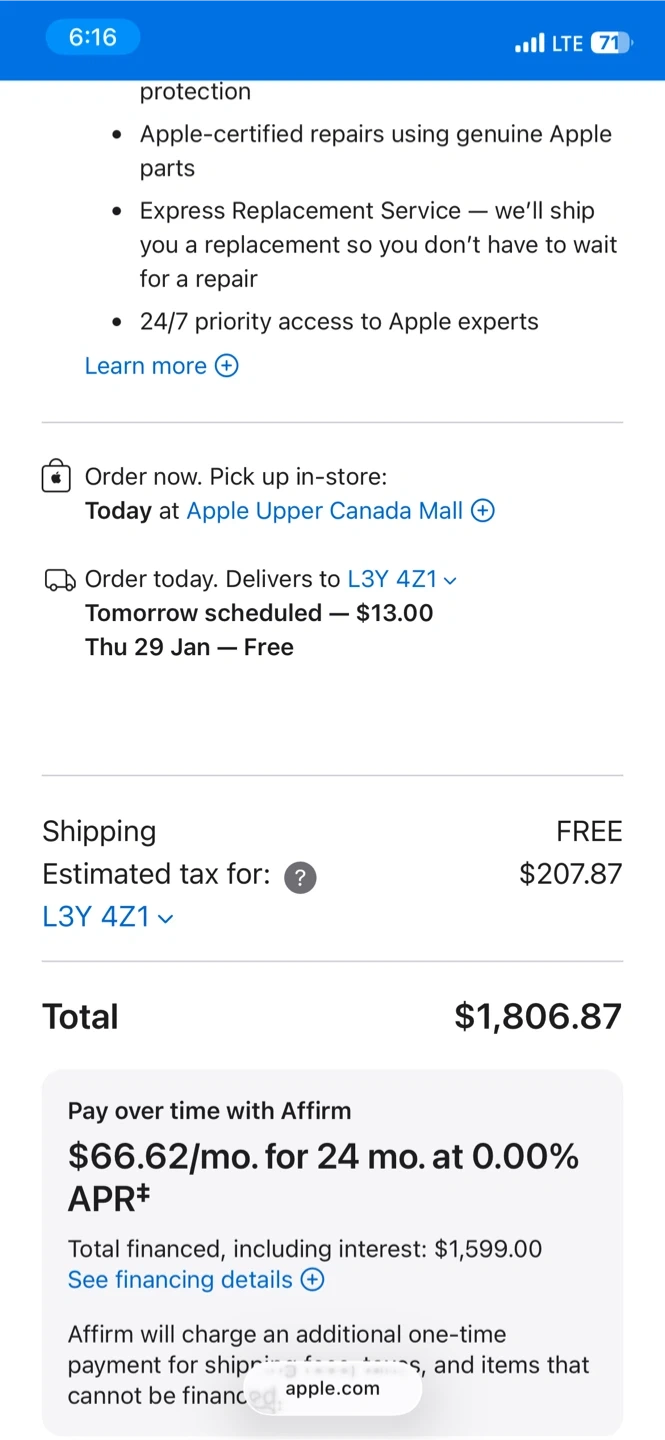This screenshot has width=665, height=1440.
Task: Open the L3Y 4Z1 selector under Estimated tax
Action: coord(95,917)
